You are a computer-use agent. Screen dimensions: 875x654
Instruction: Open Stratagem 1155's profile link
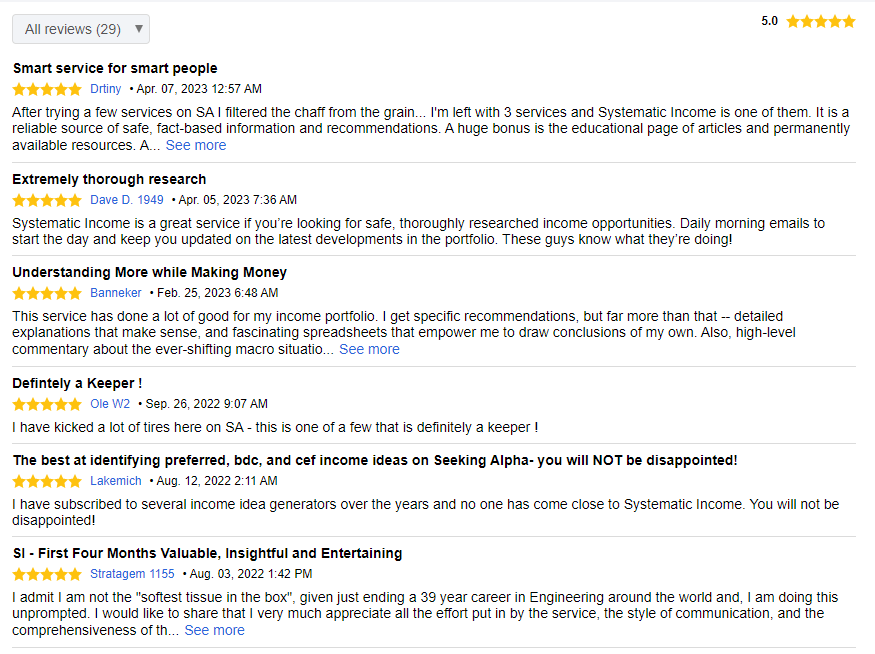(132, 574)
